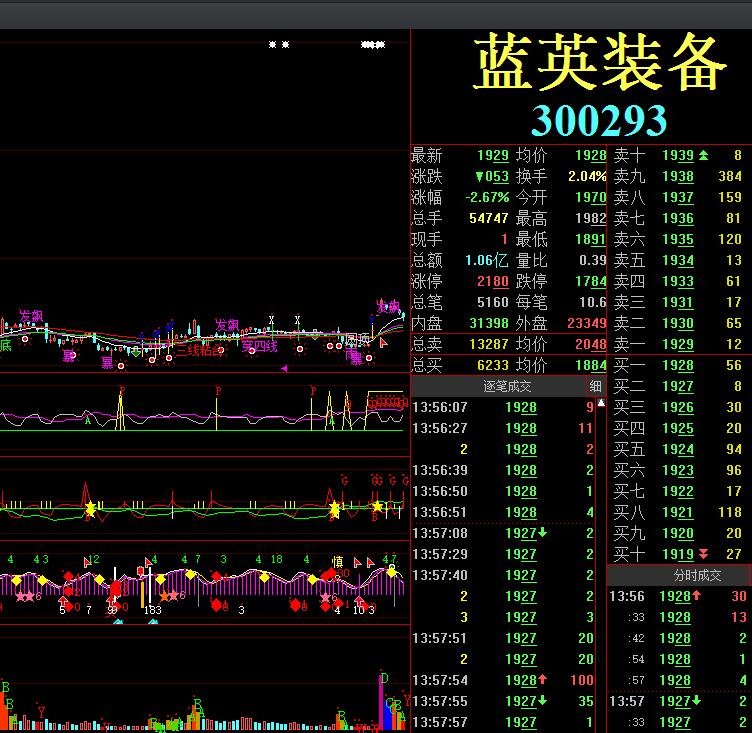Screen dimensions: 752x733
Task: Click the green D marker on the volume chart
Action: (x=384, y=678)
